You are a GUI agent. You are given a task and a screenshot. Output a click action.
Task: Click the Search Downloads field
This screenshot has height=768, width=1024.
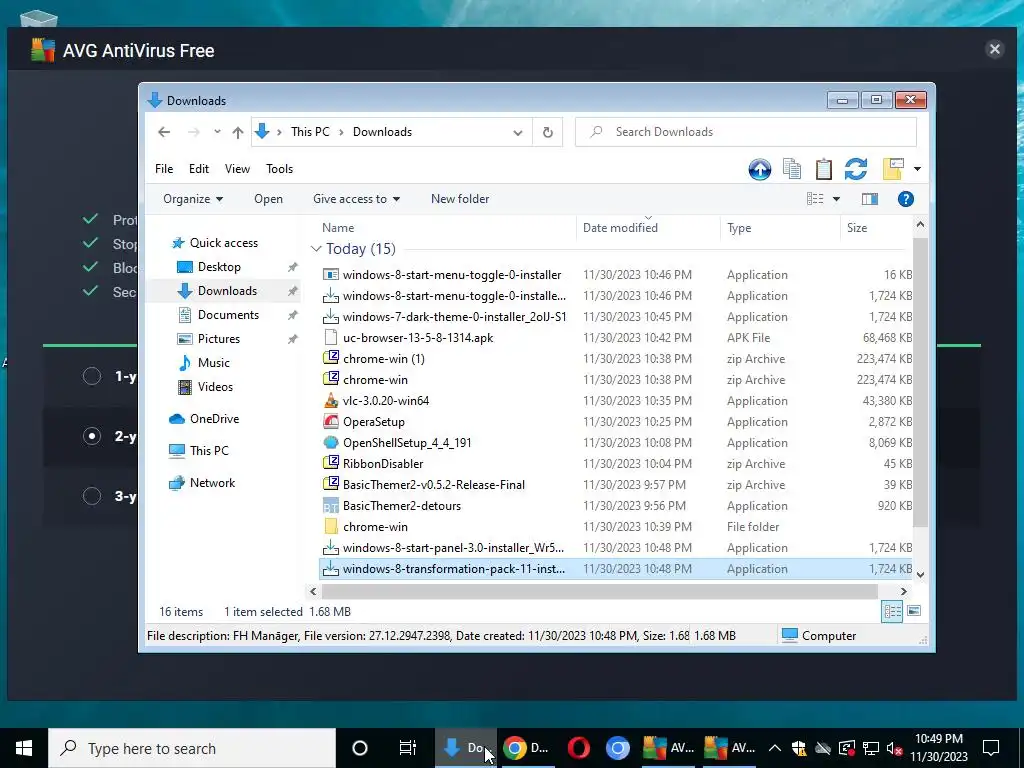746,132
